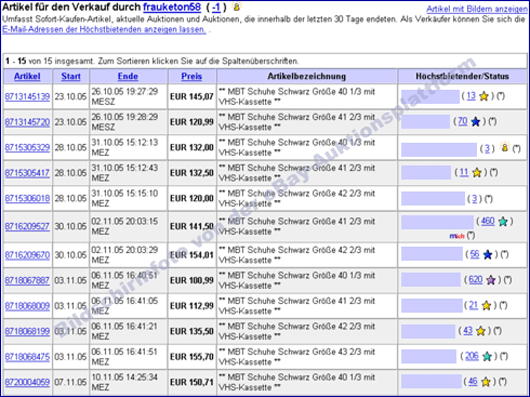Open seller profile frauketon58
The height and width of the screenshot is (397, 530).
coord(172,7)
